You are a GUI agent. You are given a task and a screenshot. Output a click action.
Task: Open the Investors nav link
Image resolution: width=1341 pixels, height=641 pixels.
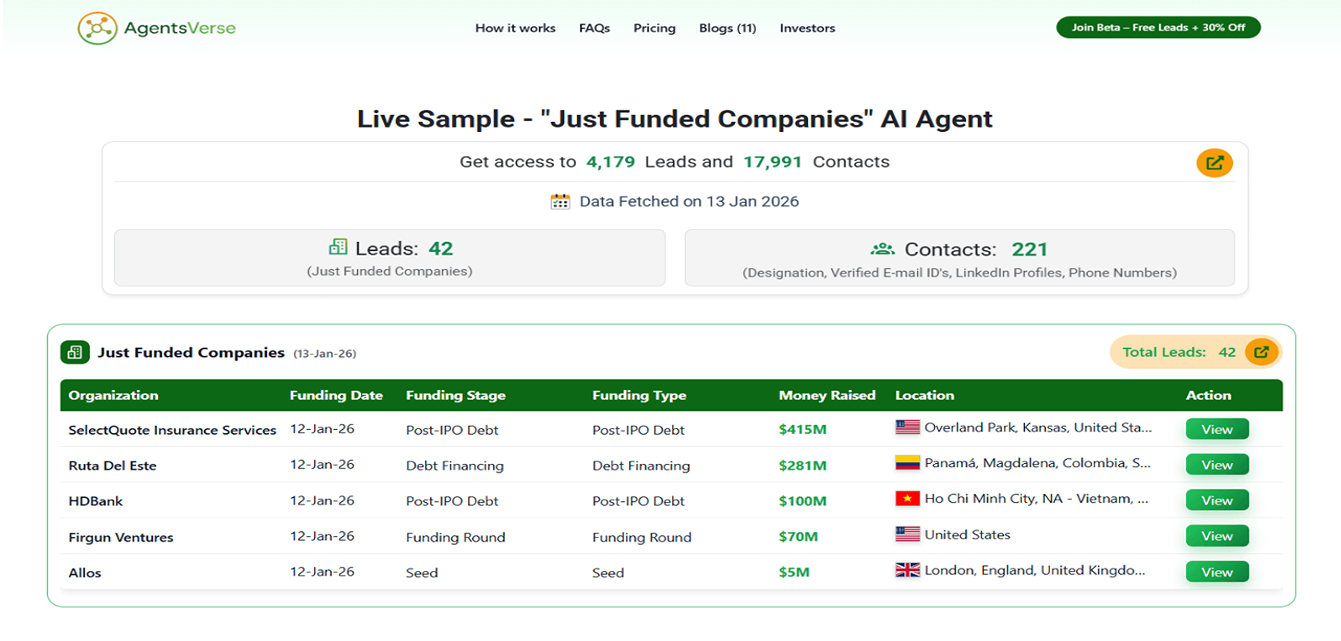coord(807,28)
